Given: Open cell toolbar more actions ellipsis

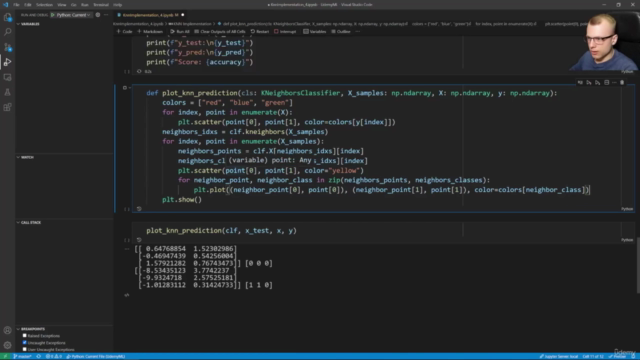Looking at the screenshot, I should click(614, 82).
